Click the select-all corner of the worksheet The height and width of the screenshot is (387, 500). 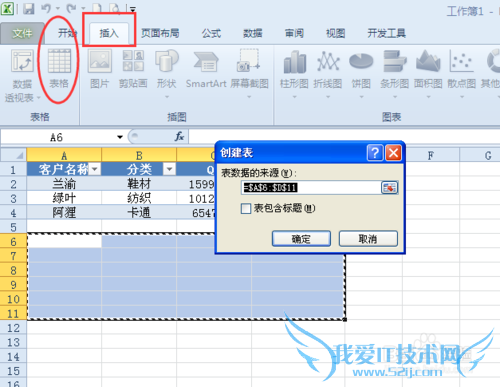click(13, 155)
